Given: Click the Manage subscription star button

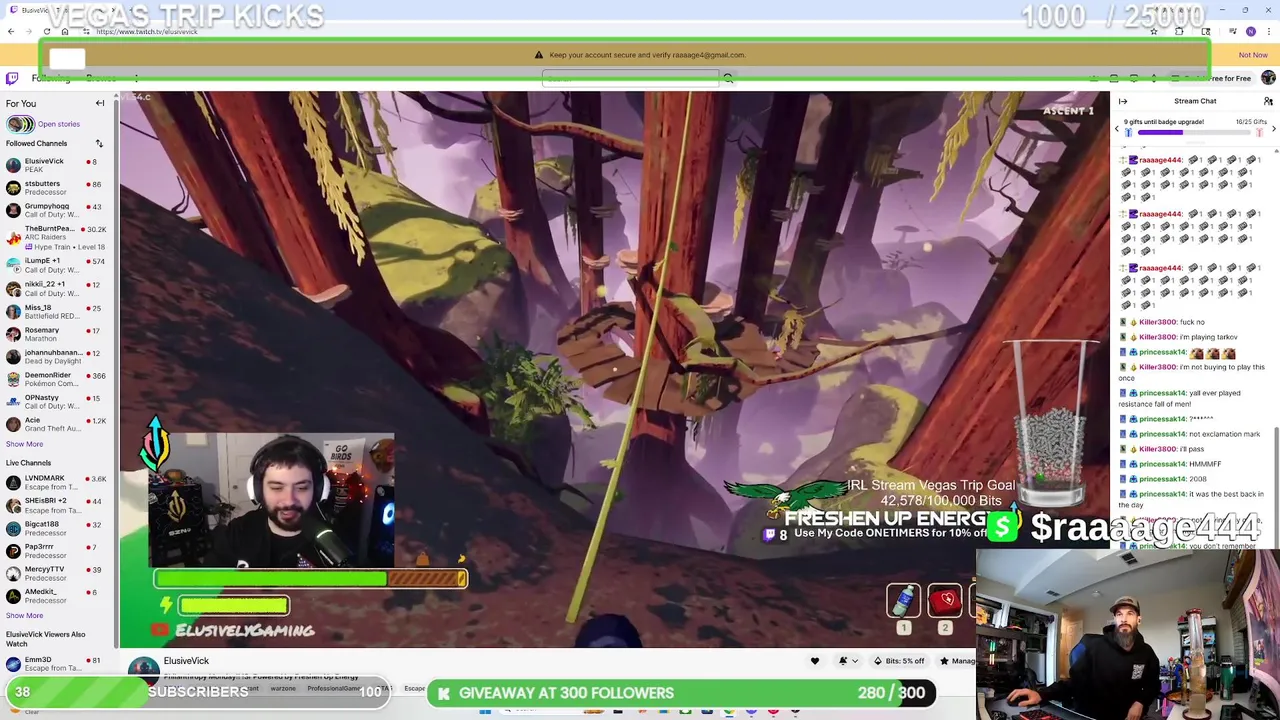Looking at the screenshot, I should (956, 661).
